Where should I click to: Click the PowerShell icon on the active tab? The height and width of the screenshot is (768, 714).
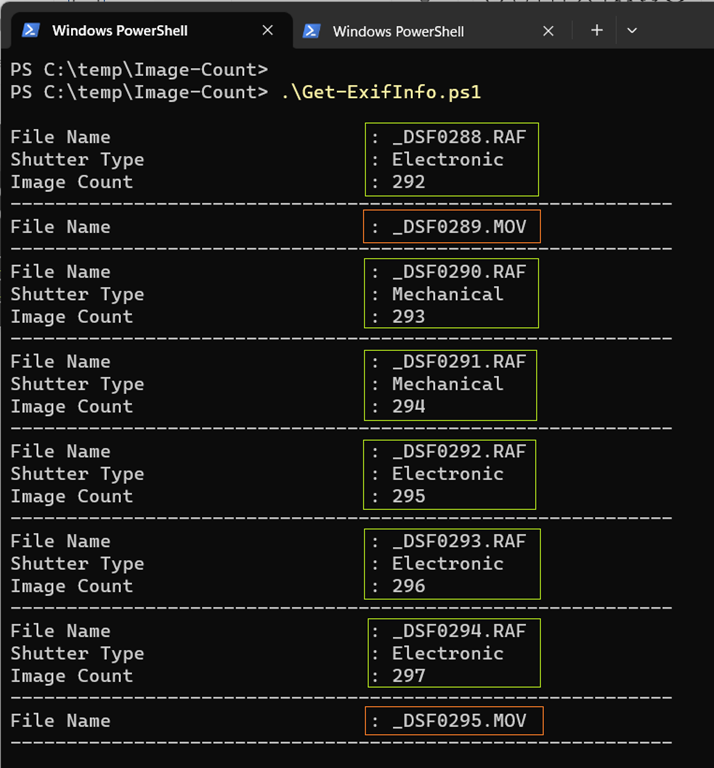coord(31,31)
